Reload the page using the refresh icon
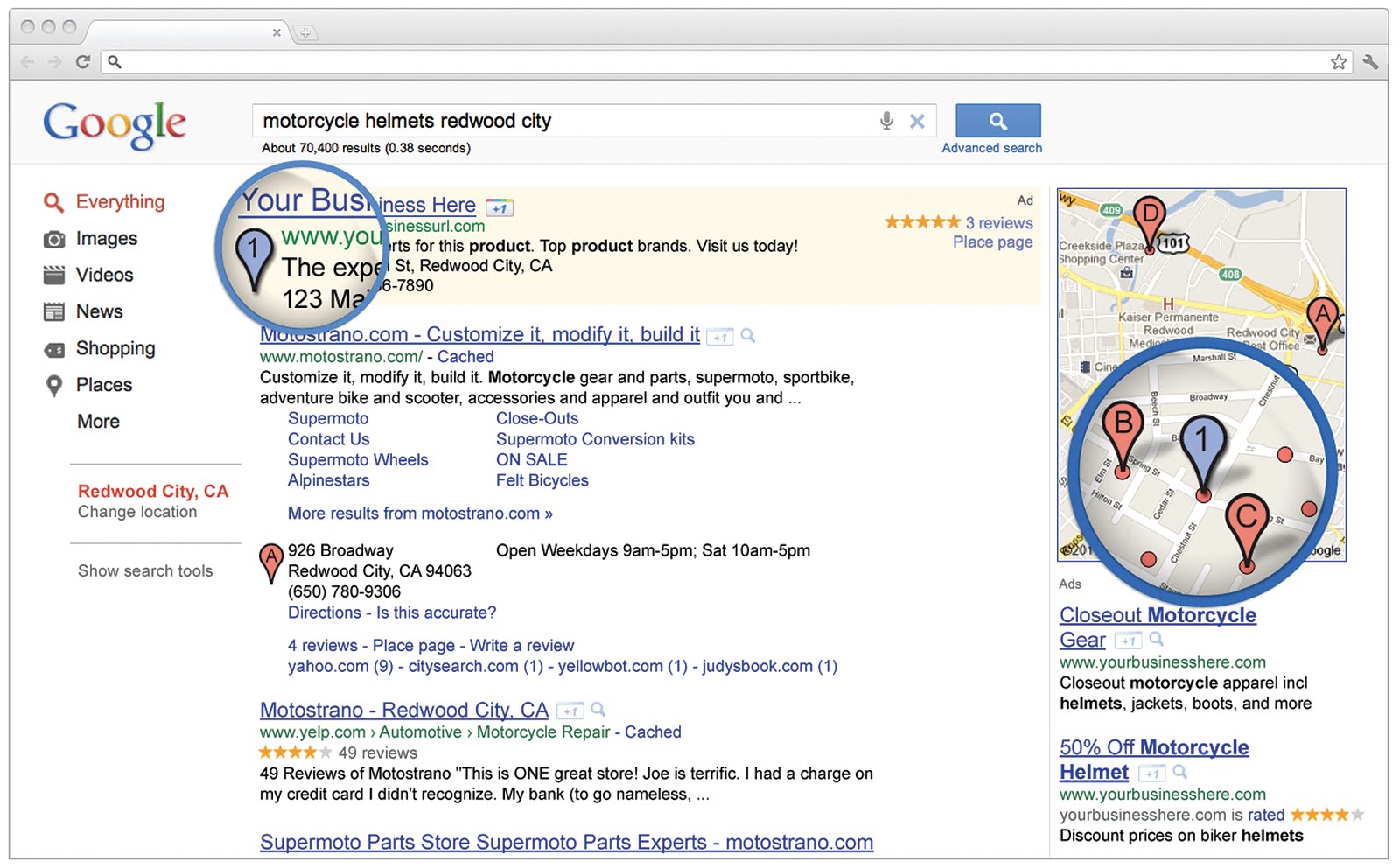The height and width of the screenshot is (868, 1400). pyautogui.click(x=83, y=61)
